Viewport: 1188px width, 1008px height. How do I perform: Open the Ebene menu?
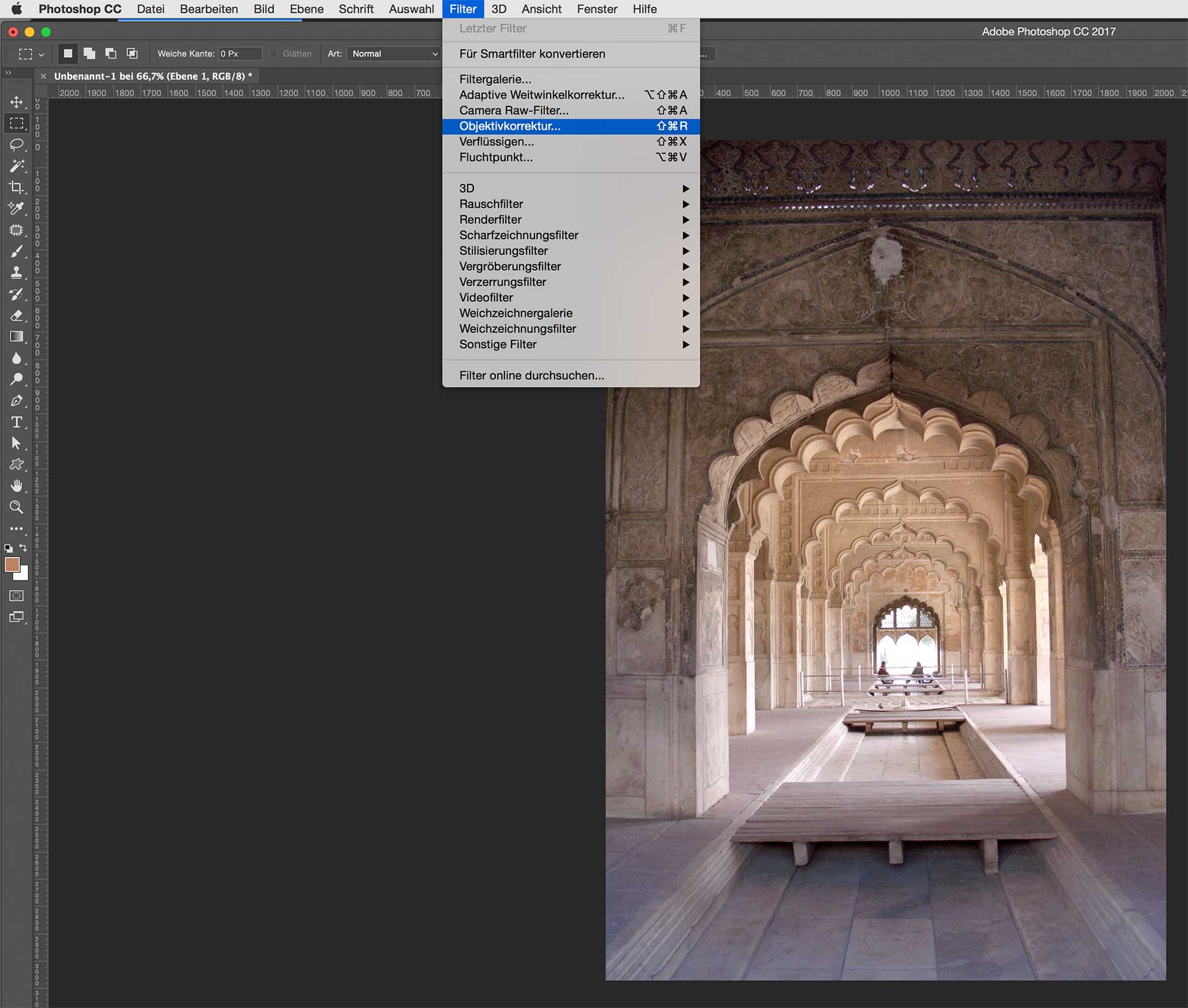[x=306, y=9]
